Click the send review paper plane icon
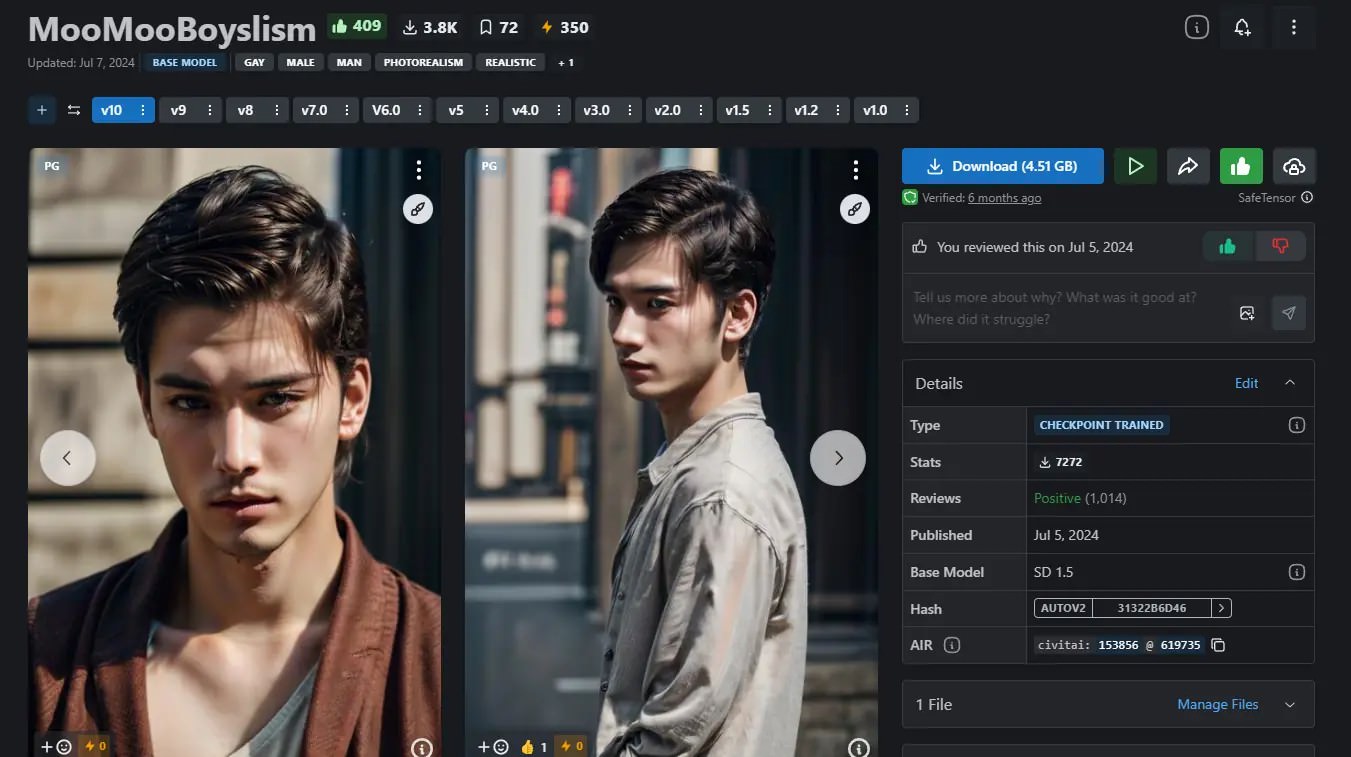This screenshot has height=757, width=1351. point(1288,313)
